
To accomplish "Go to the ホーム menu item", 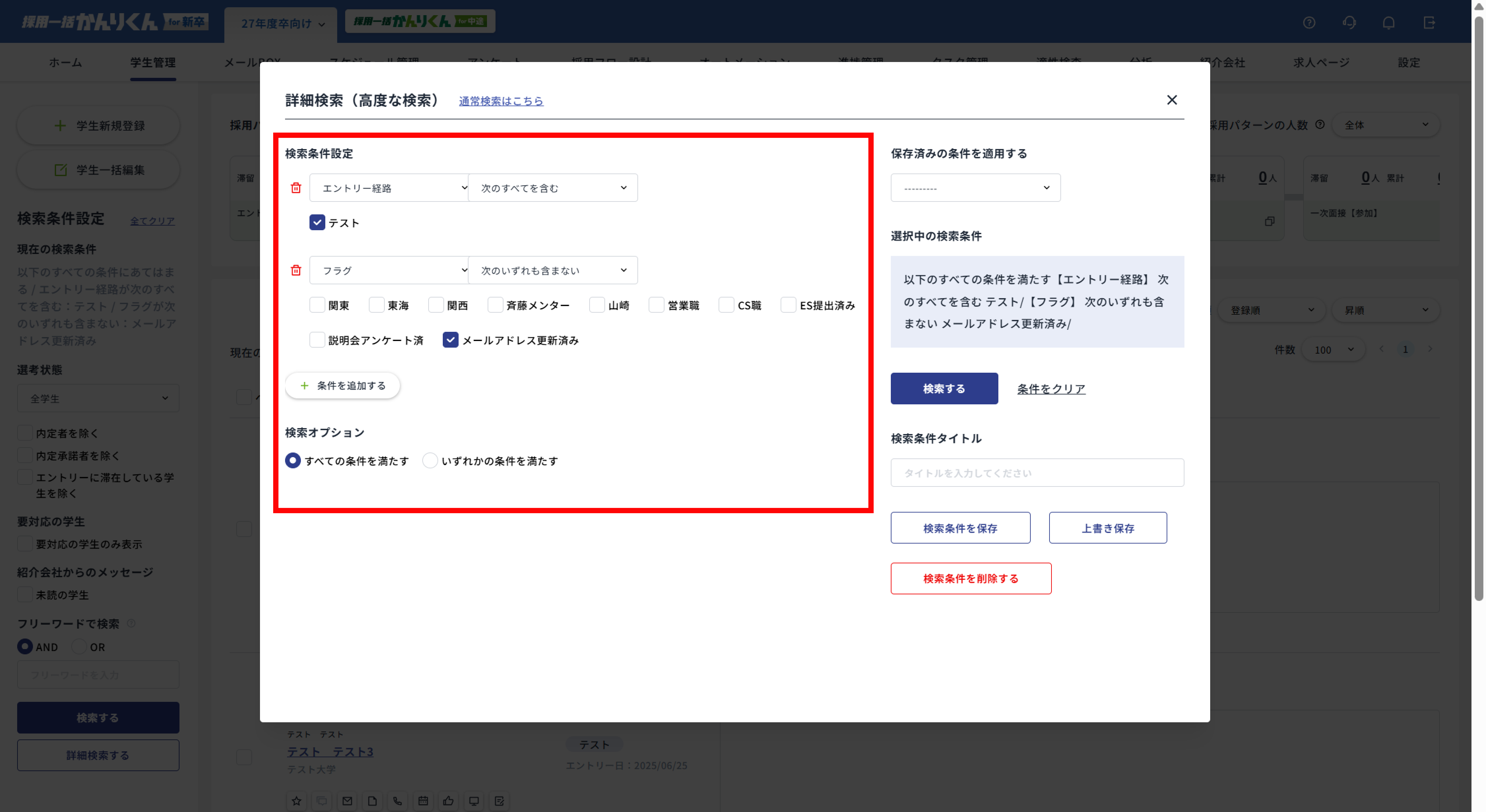I will pos(65,62).
